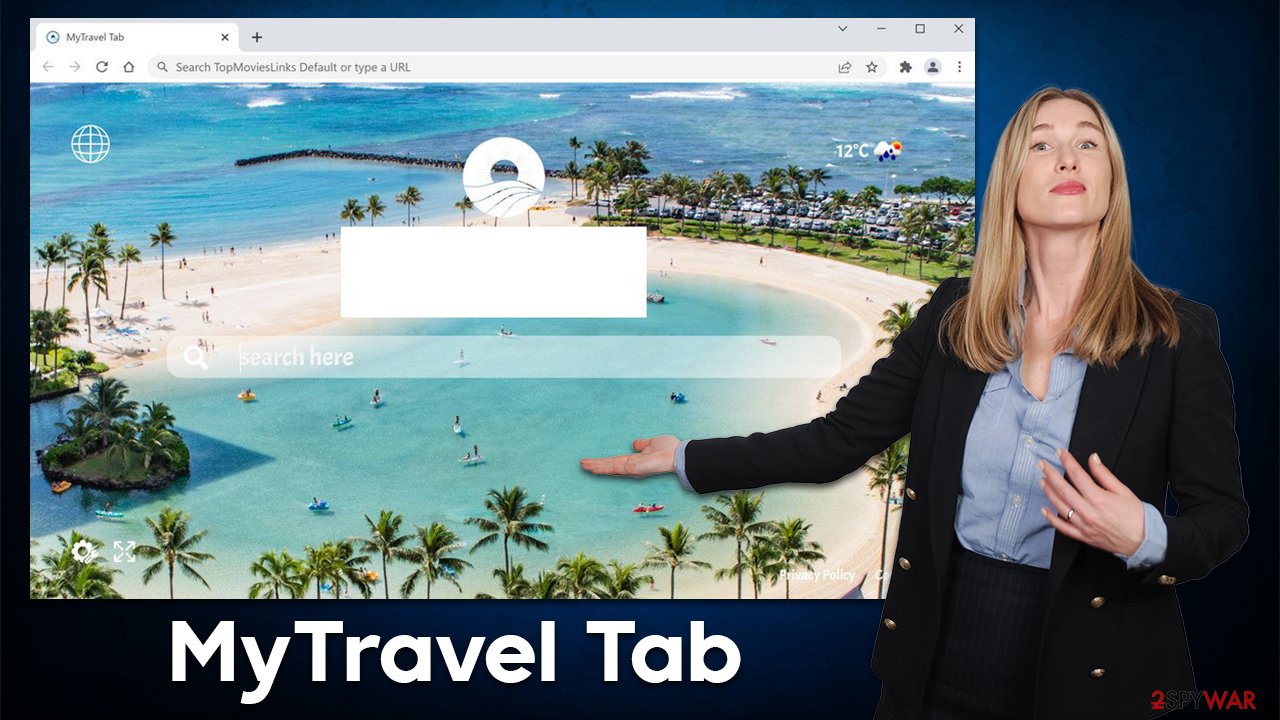Click the browser forward arrow
The image size is (1280, 720).
[75, 67]
